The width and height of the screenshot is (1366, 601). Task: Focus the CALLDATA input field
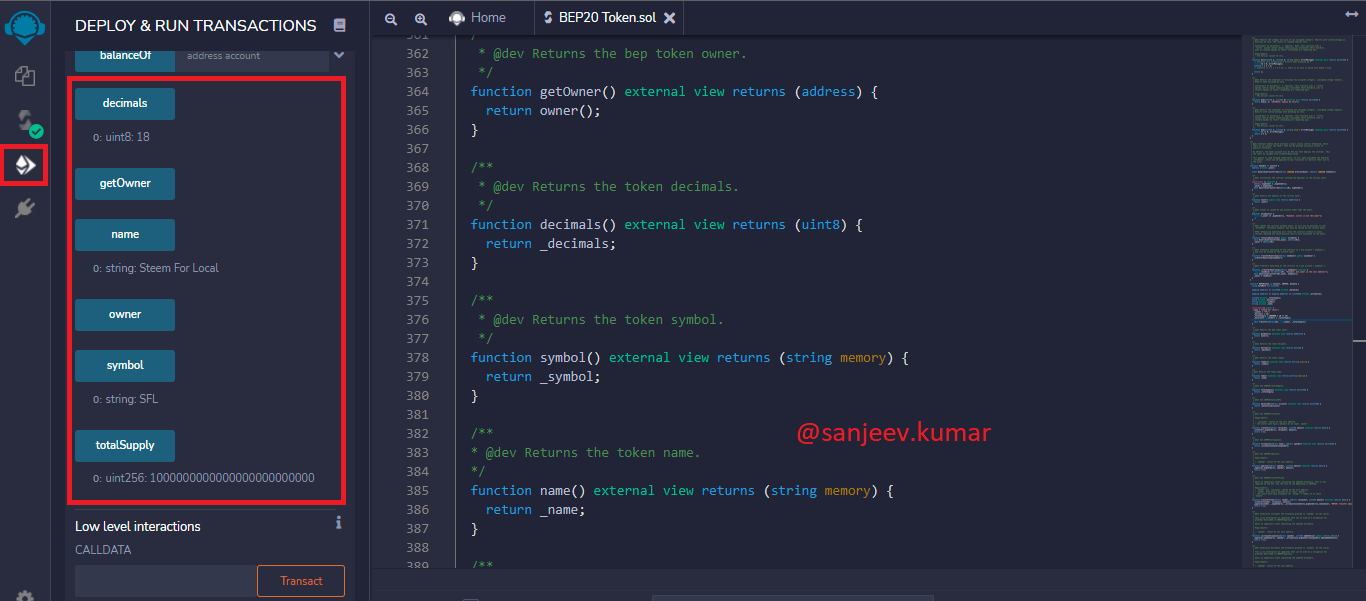pos(166,581)
